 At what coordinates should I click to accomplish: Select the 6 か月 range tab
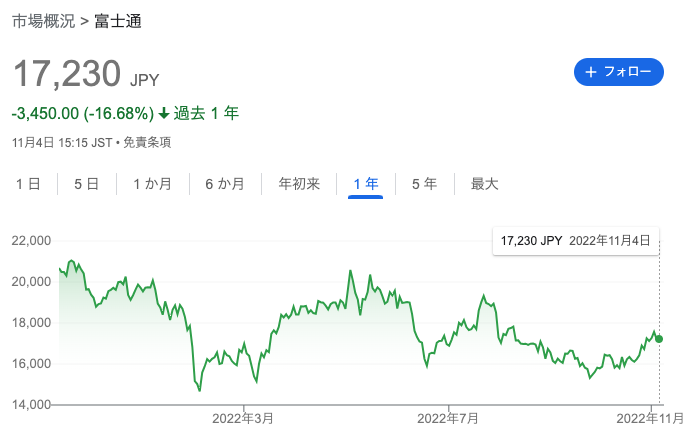tap(225, 184)
